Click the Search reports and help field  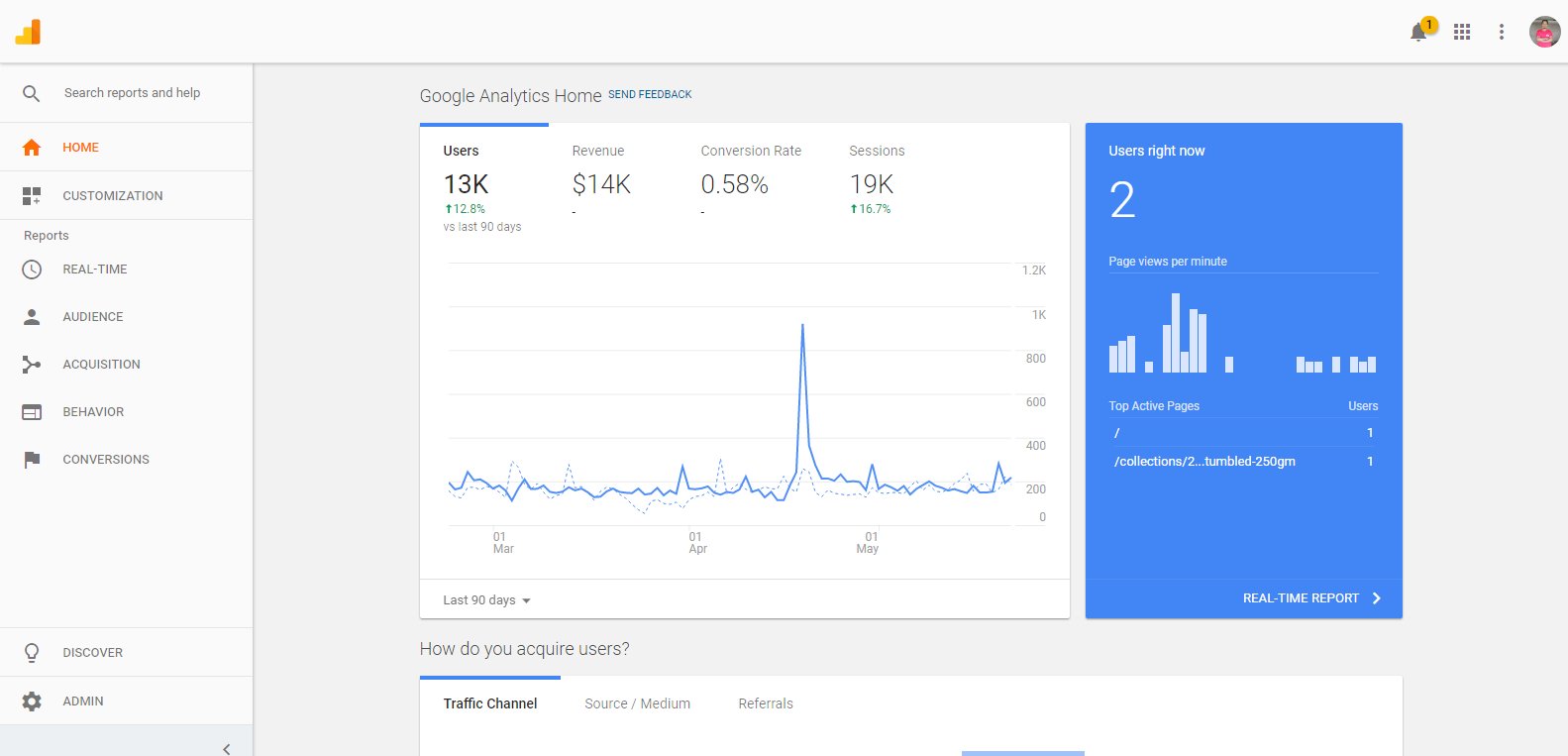pyautogui.click(x=132, y=93)
